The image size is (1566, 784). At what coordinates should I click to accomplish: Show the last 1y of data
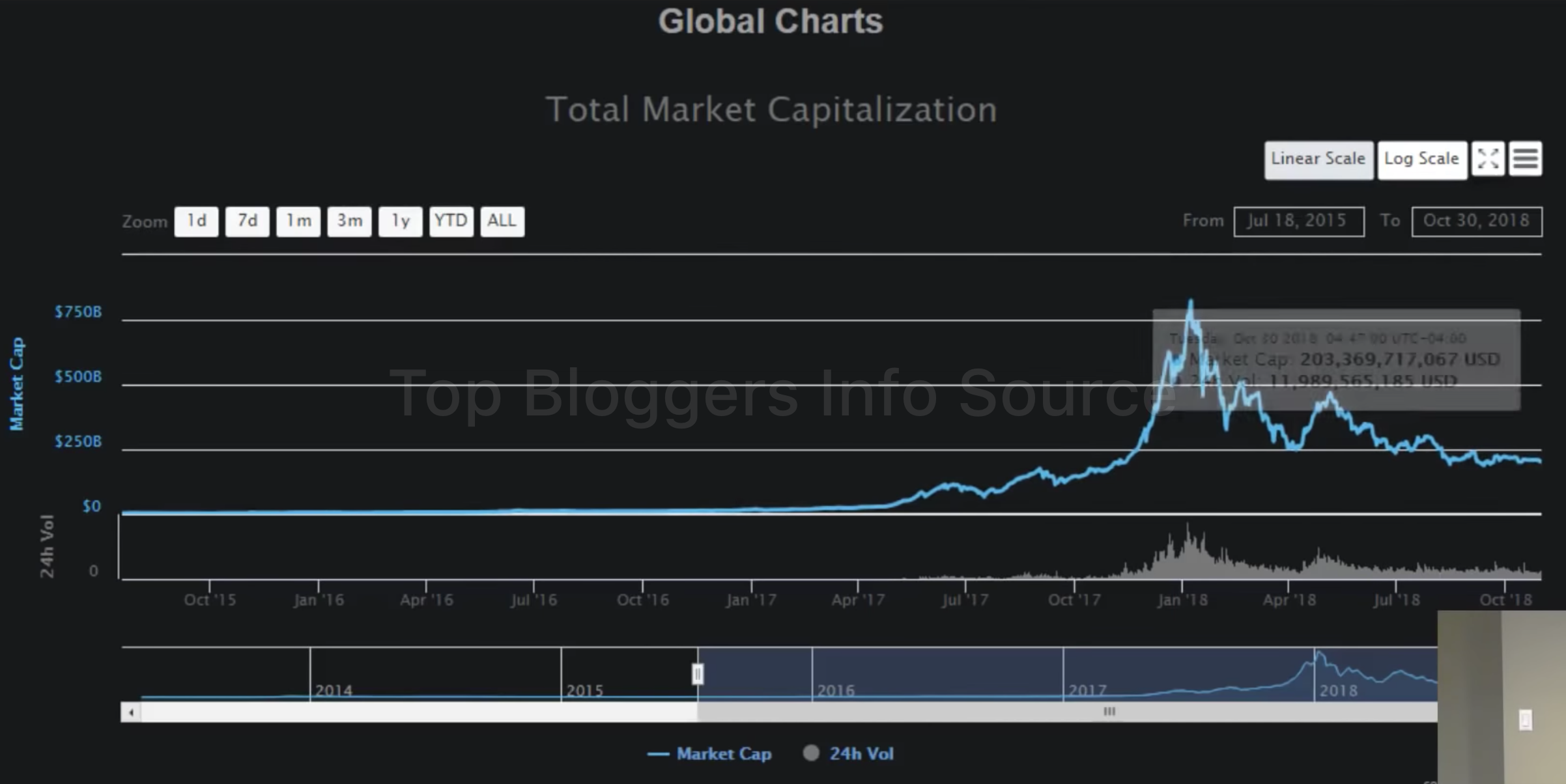(x=400, y=221)
